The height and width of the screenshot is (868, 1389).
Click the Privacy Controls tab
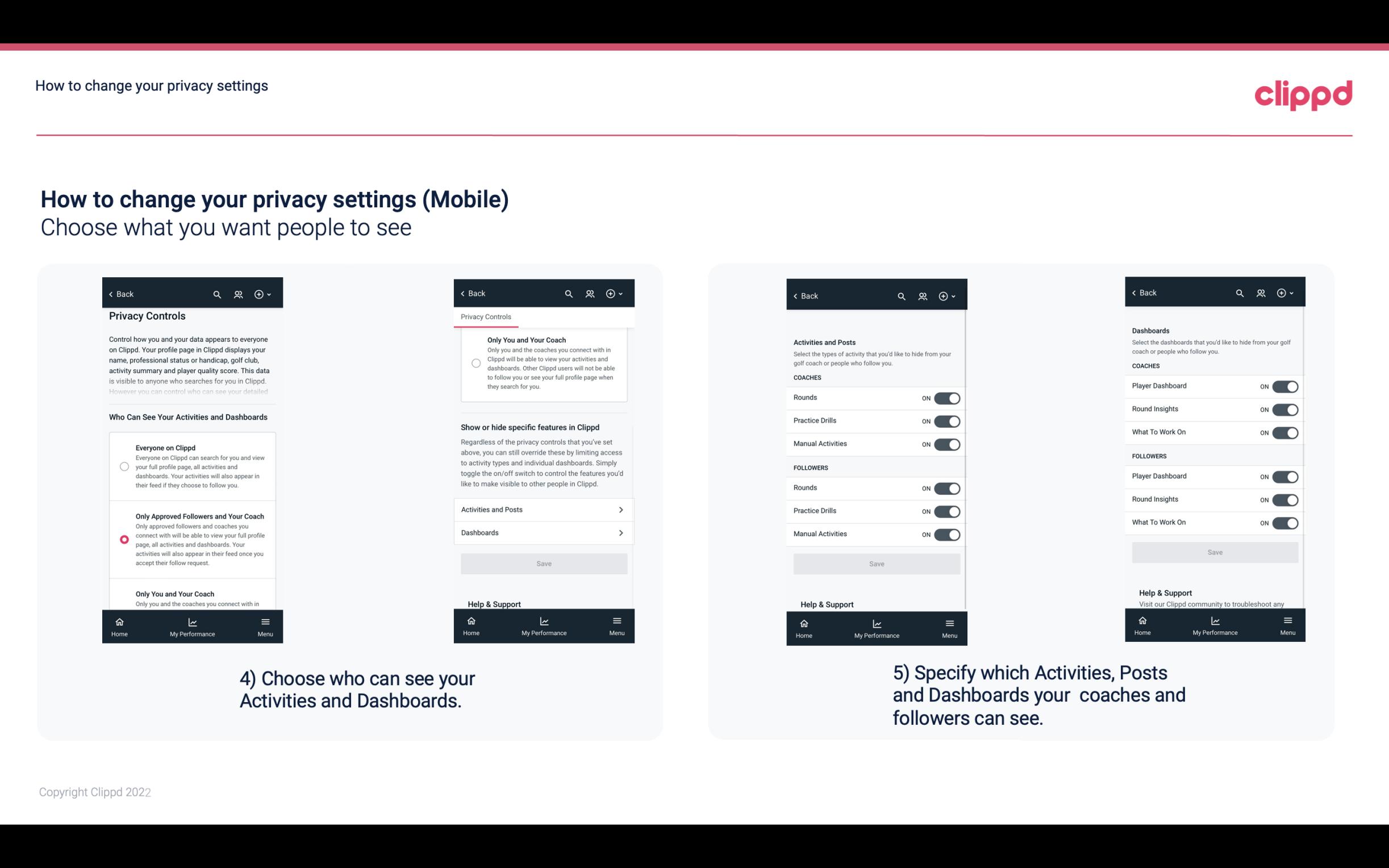(x=486, y=317)
